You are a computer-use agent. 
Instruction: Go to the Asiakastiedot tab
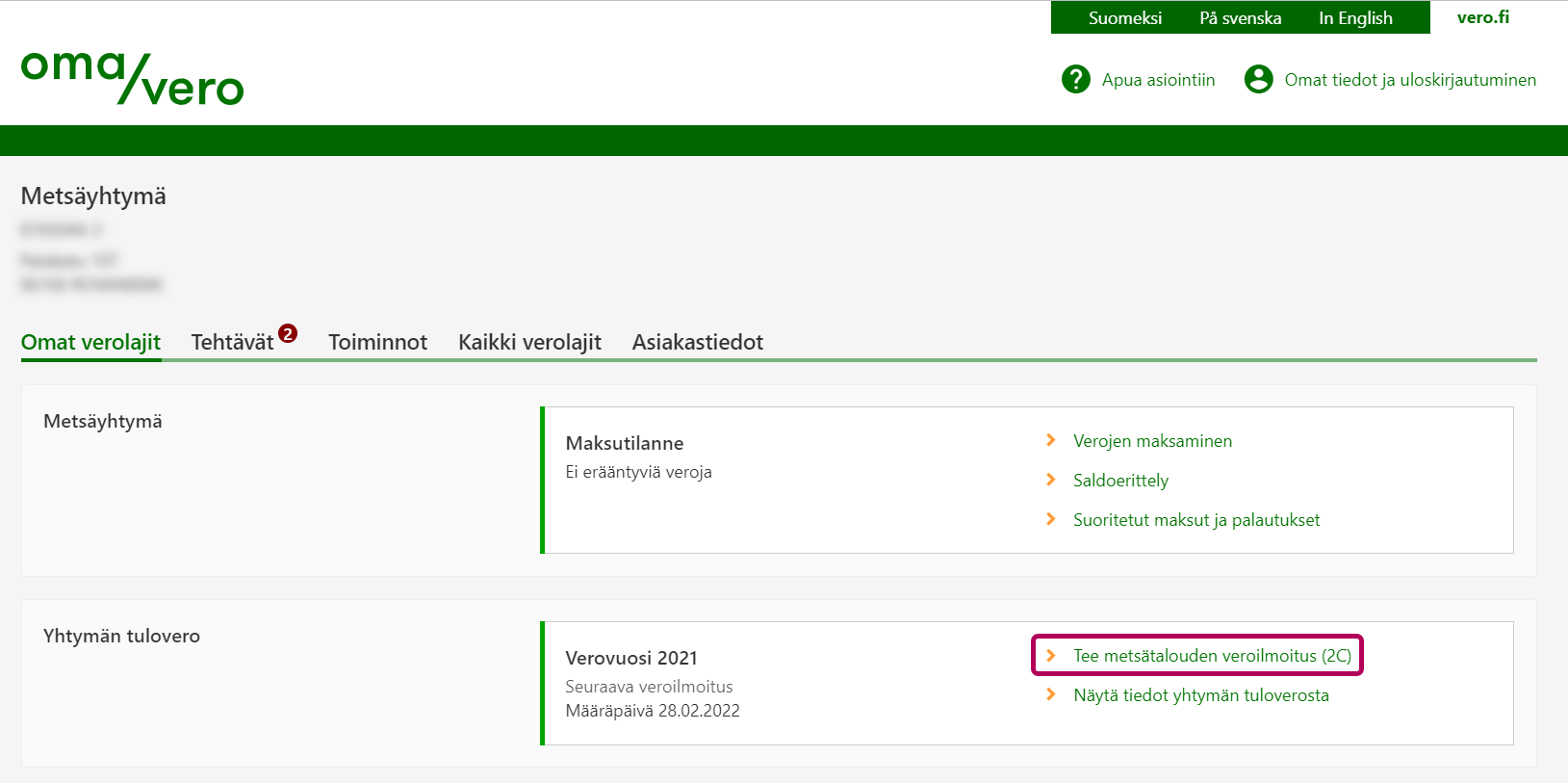697,342
